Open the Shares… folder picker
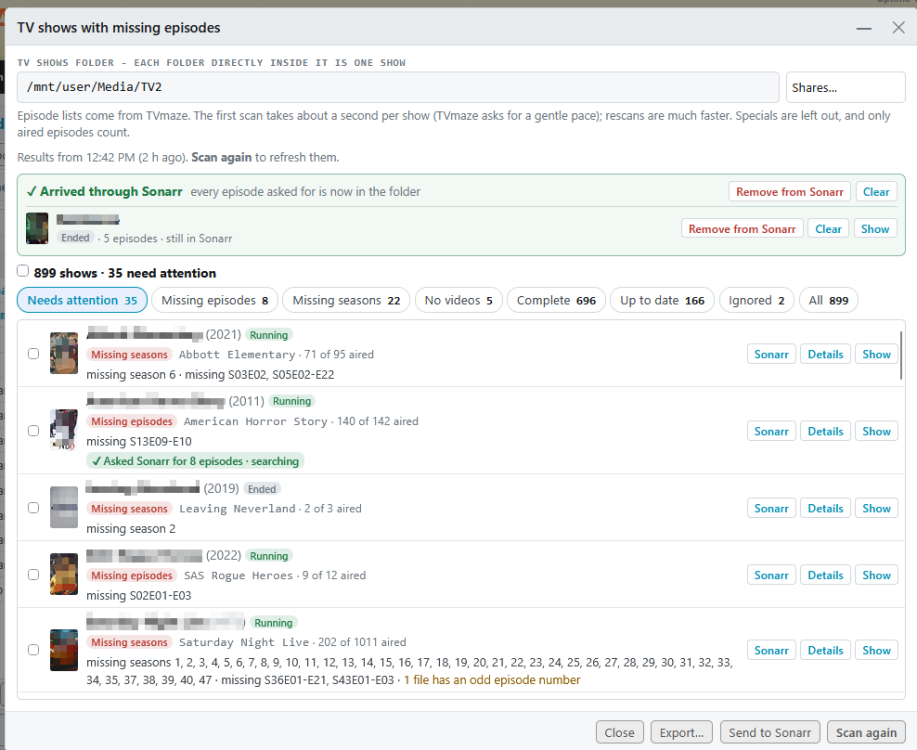The height and width of the screenshot is (750, 917). coord(845,87)
